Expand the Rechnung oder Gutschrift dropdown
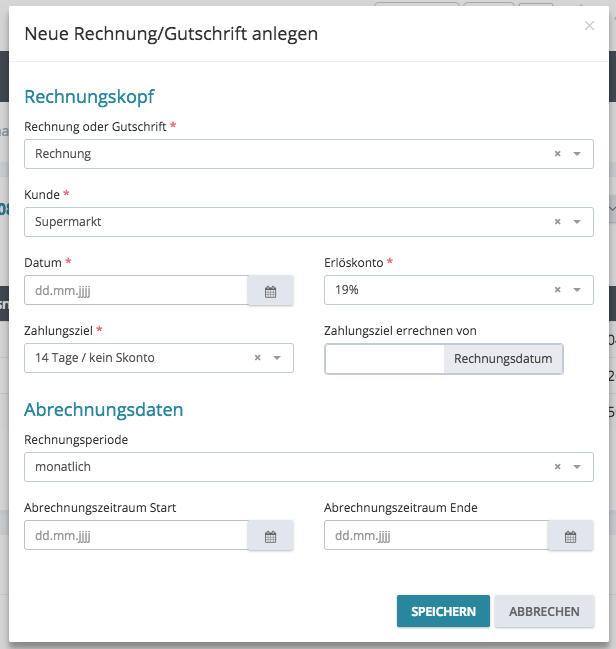The image size is (616, 649). 577,154
